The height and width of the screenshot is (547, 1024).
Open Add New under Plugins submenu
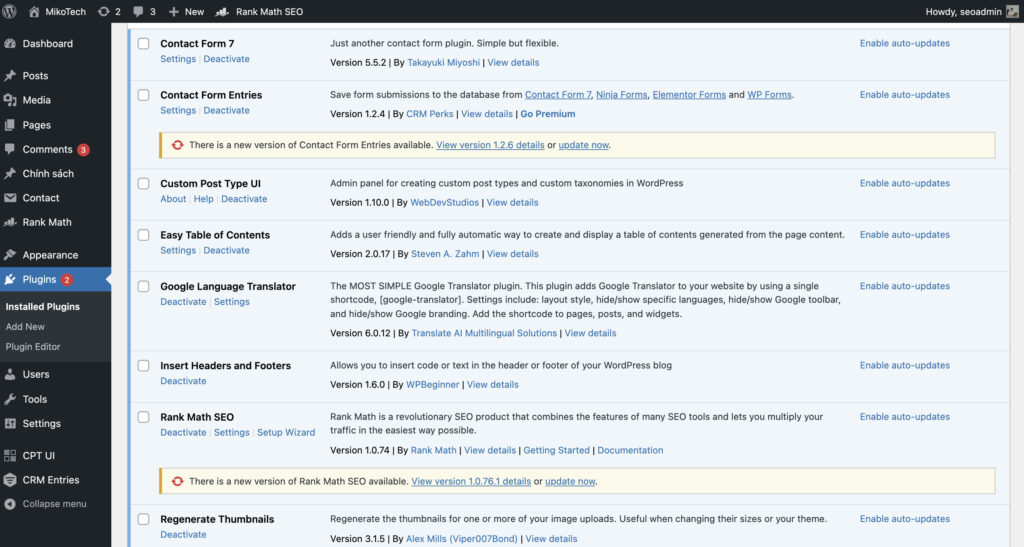25,327
